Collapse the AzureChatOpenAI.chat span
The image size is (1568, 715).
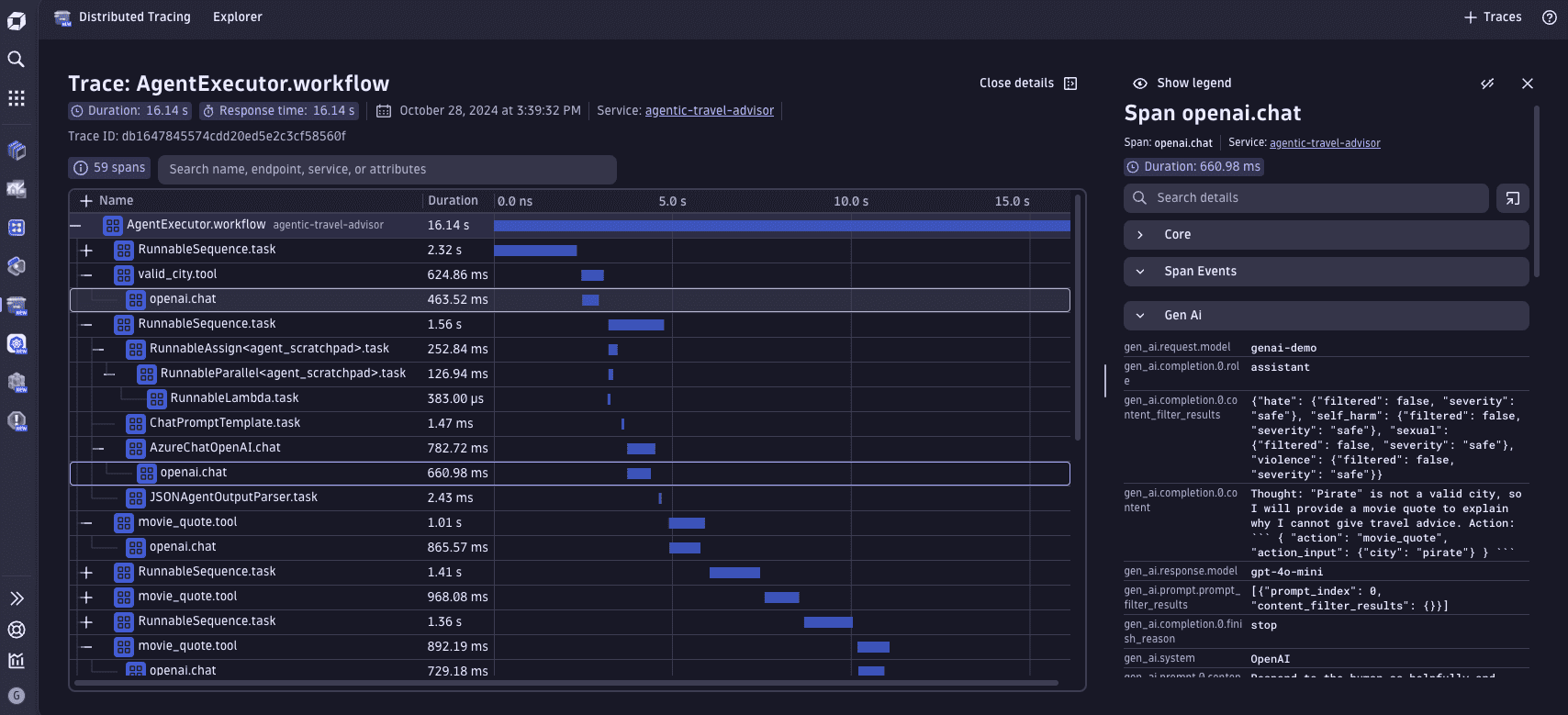(98, 448)
